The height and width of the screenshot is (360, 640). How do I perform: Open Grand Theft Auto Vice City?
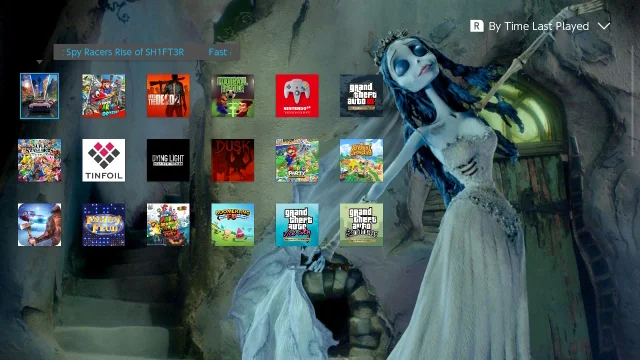pyautogui.click(x=297, y=225)
